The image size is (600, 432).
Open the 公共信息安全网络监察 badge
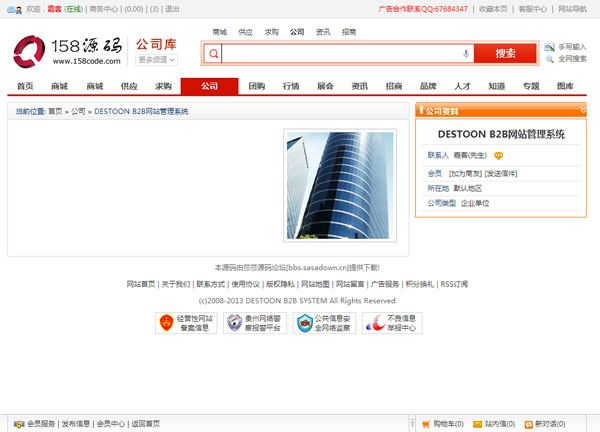point(324,323)
